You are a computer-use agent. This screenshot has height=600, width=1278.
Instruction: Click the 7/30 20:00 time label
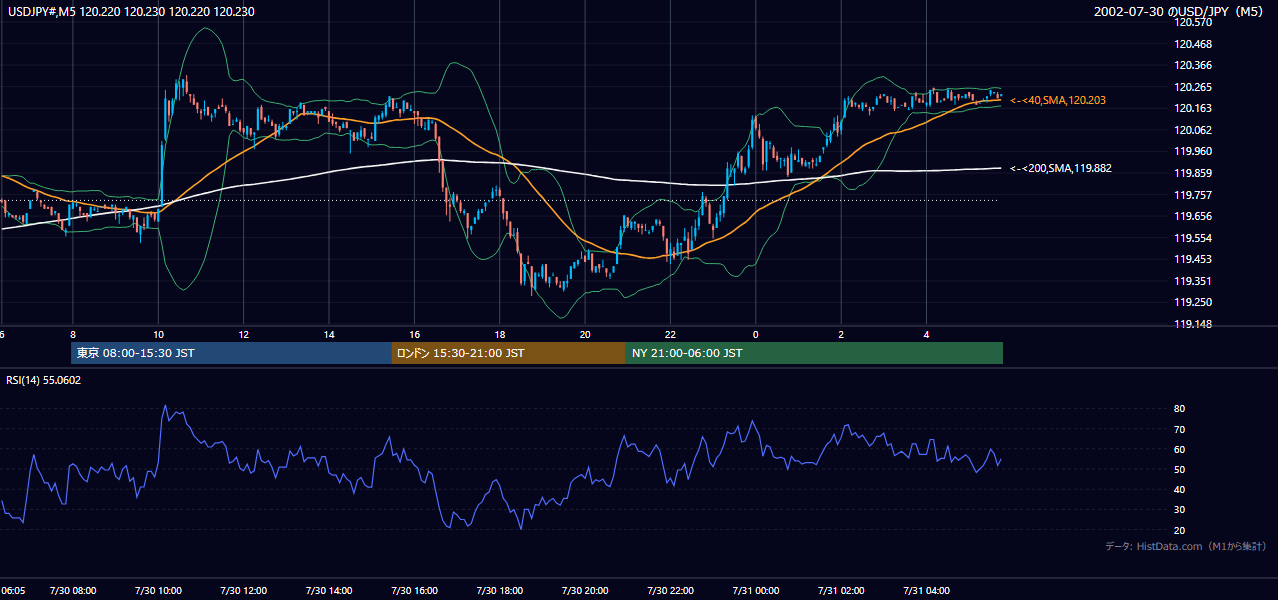(x=585, y=591)
